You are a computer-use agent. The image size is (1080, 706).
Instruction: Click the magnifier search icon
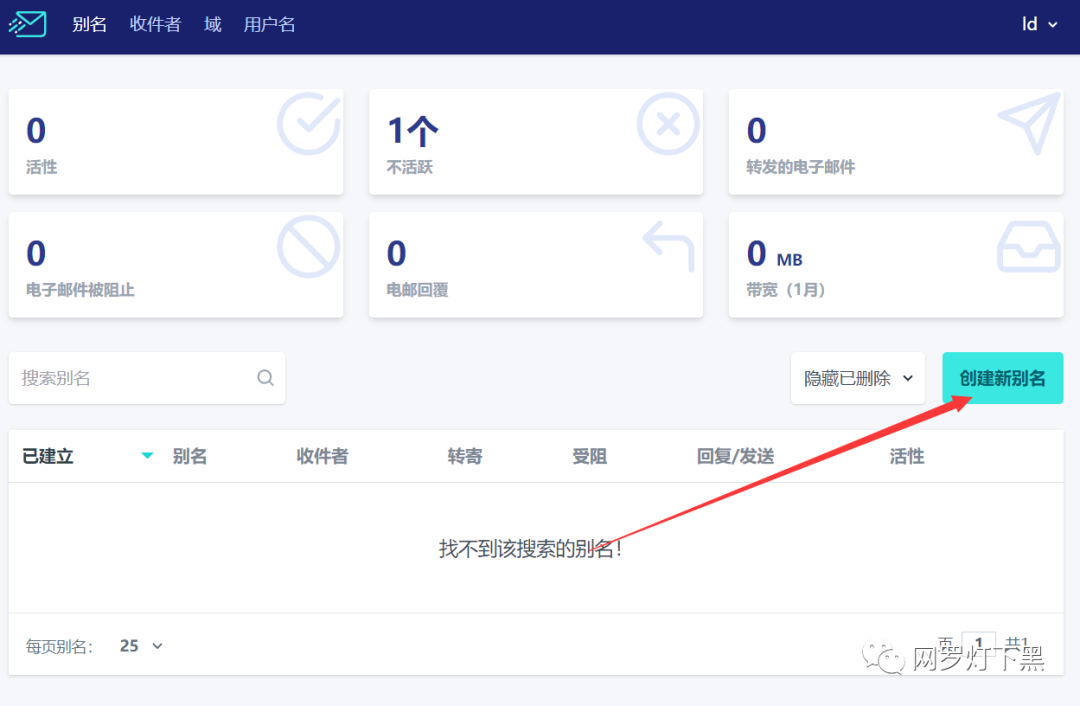pyautogui.click(x=266, y=378)
